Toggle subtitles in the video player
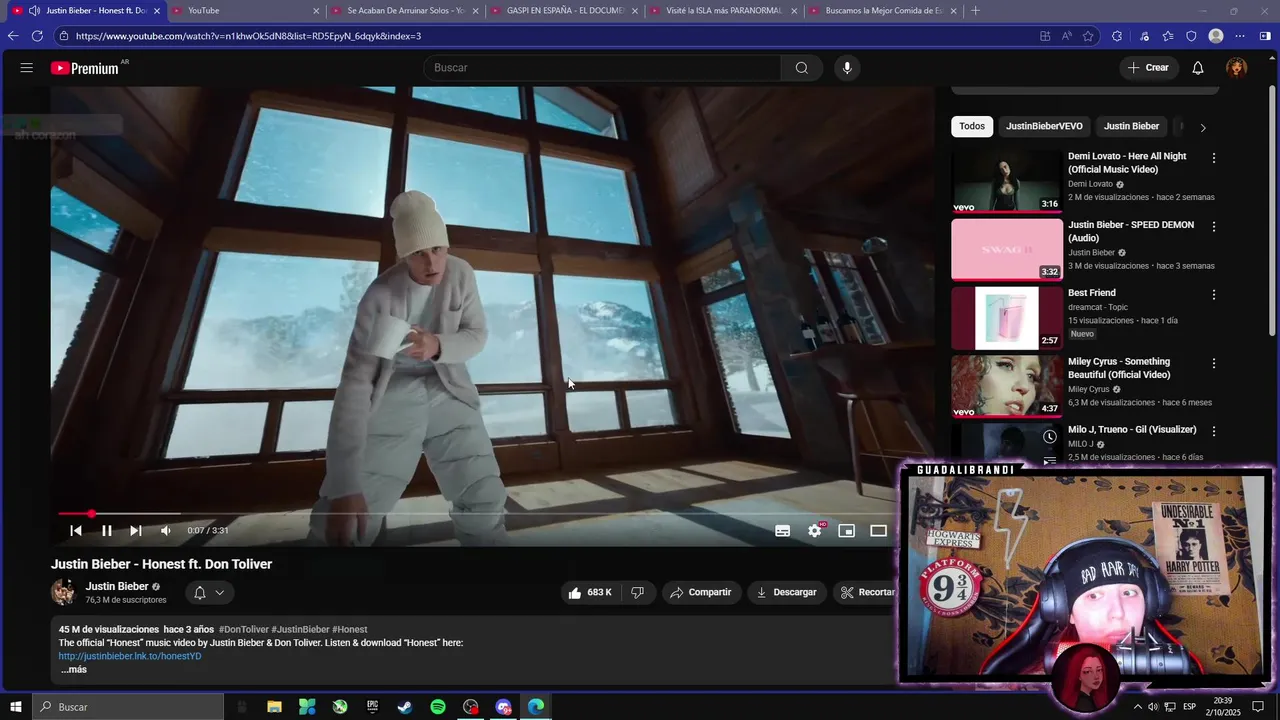Image resolution: width=1280 pixels, height=720 pixels. (x=783, y=531)
